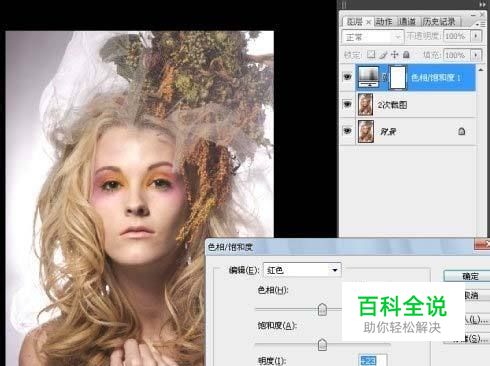
Task: Click the 存储(S)... button in the dialog
Action: click(477, 339)
